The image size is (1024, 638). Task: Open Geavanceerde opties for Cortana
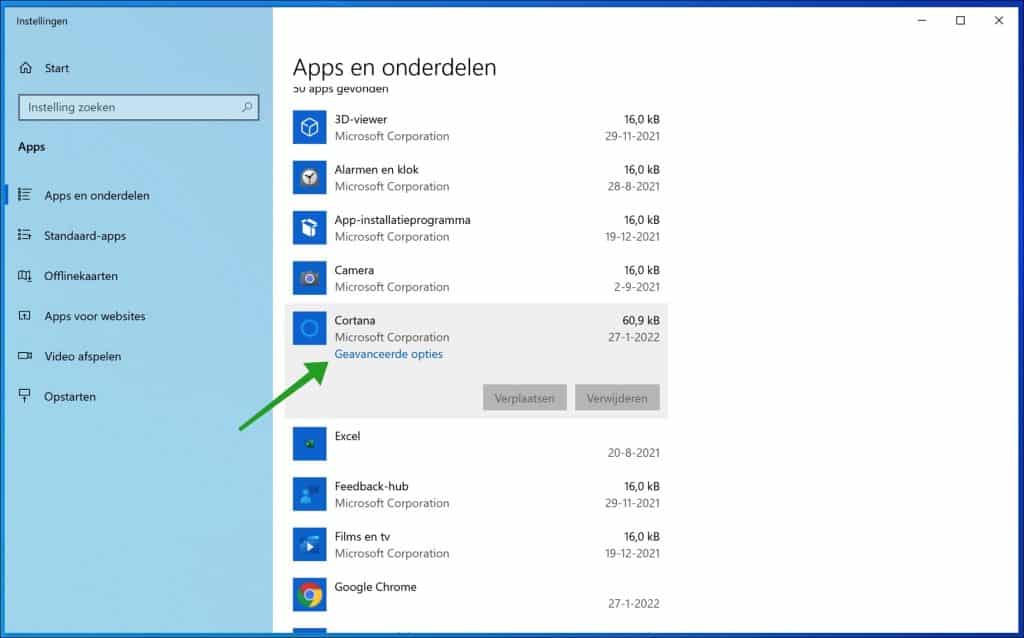click(389, 354)
